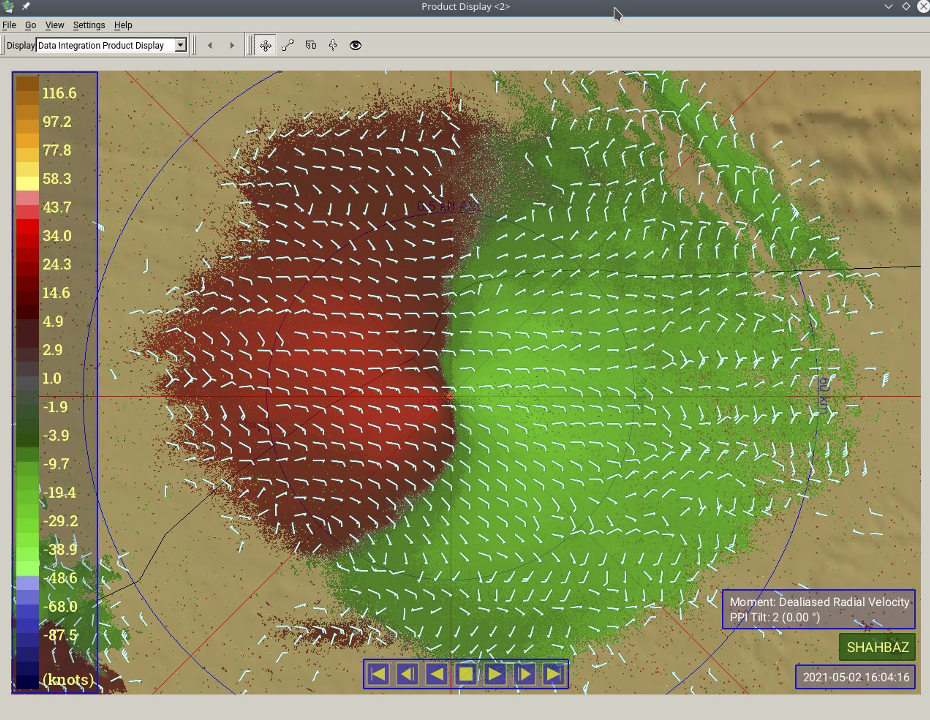Jump to first frame in animation controls
The height and width of the screenshot is (720, 930).
point(378,674)
